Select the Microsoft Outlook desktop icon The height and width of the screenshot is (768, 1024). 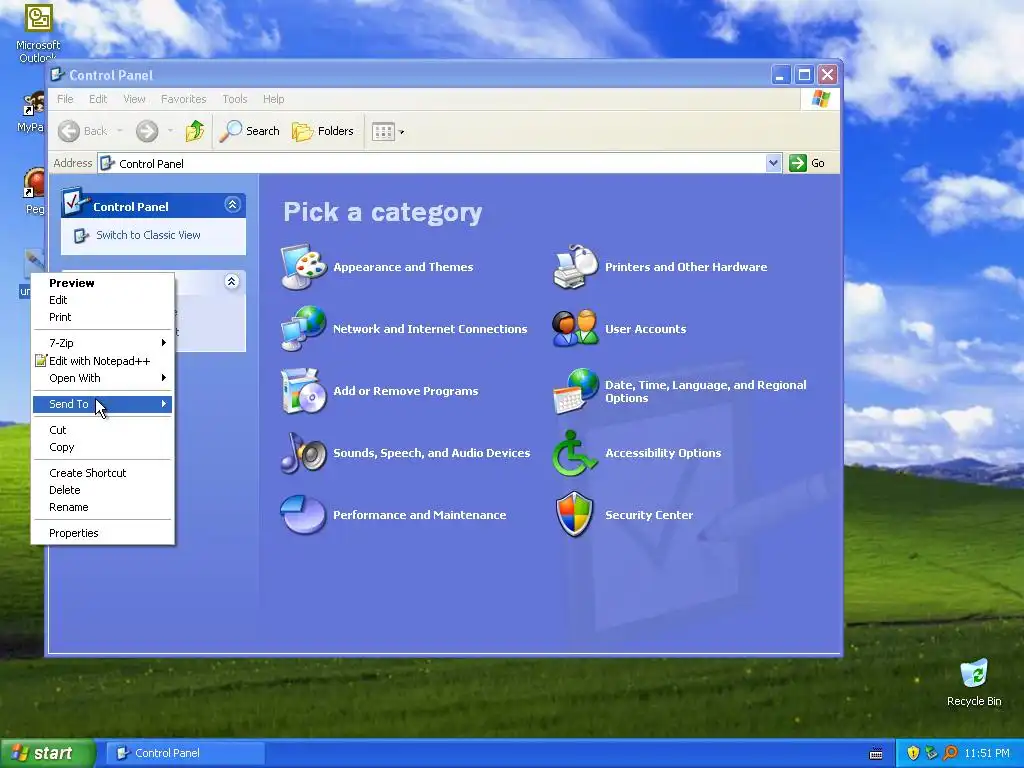point(38,33)
